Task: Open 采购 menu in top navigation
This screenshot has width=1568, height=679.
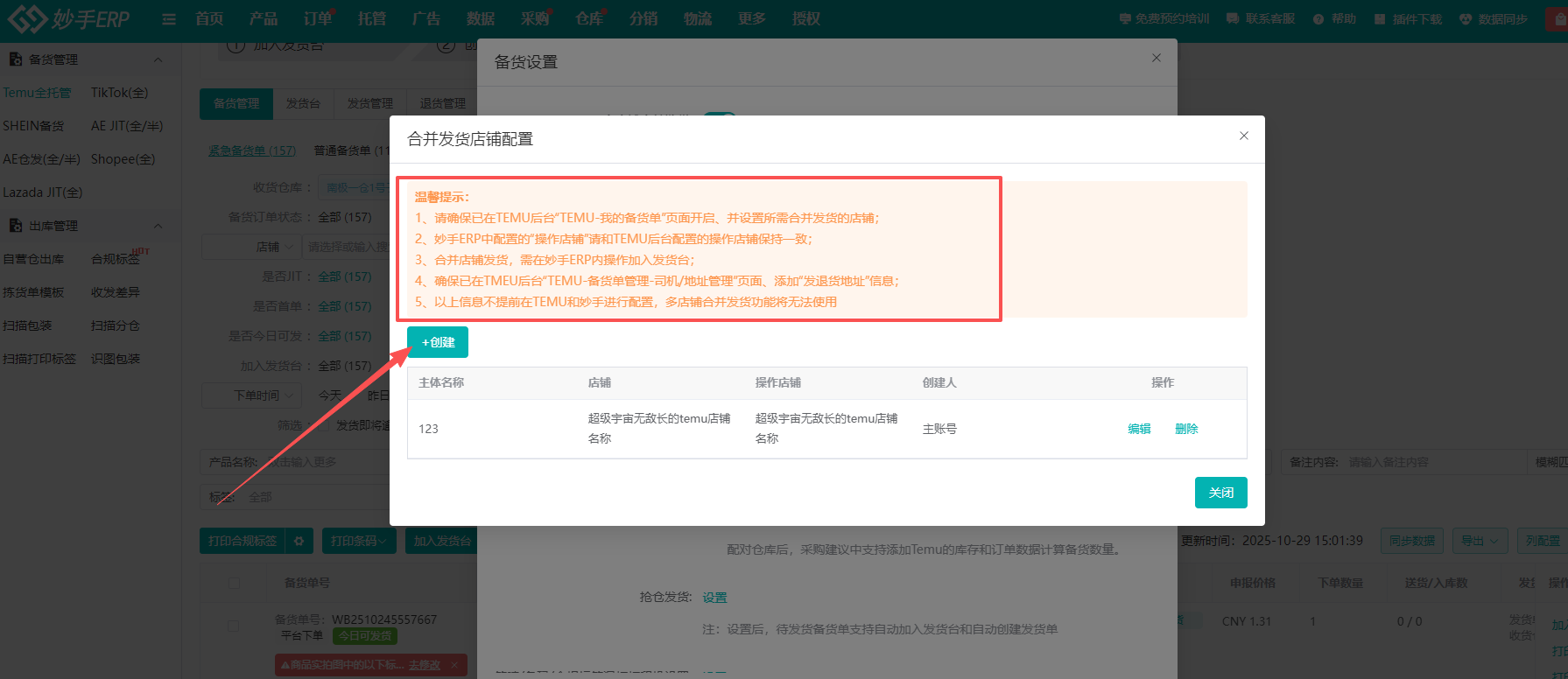Action: pyautogui.click(x=535, y=18)
